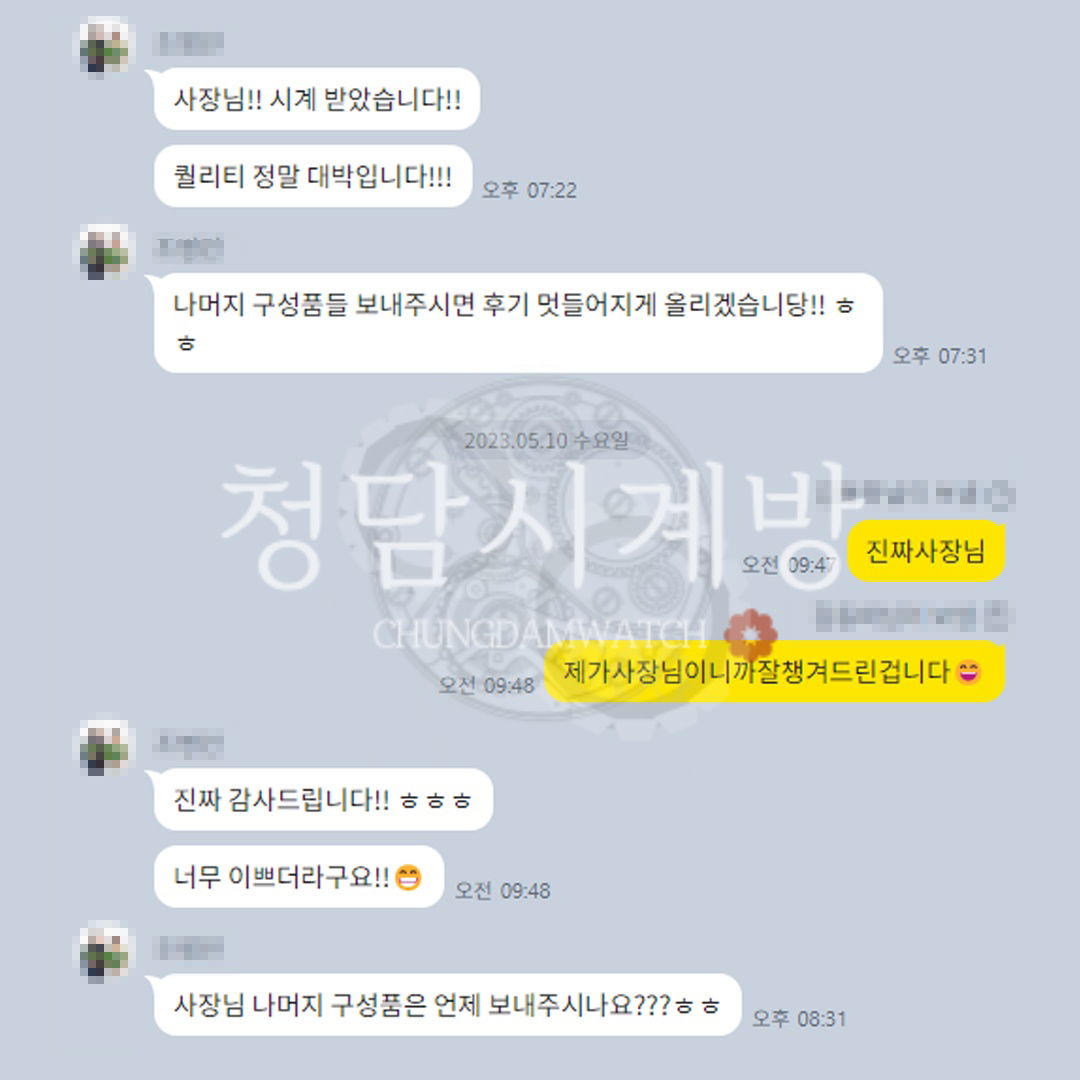Viewport: 1080px width, 1080px height.
Task: Select the '사장님 나머지 구성품은 언제 보내주시나요' bubble
Action: tap(448, 1005)
